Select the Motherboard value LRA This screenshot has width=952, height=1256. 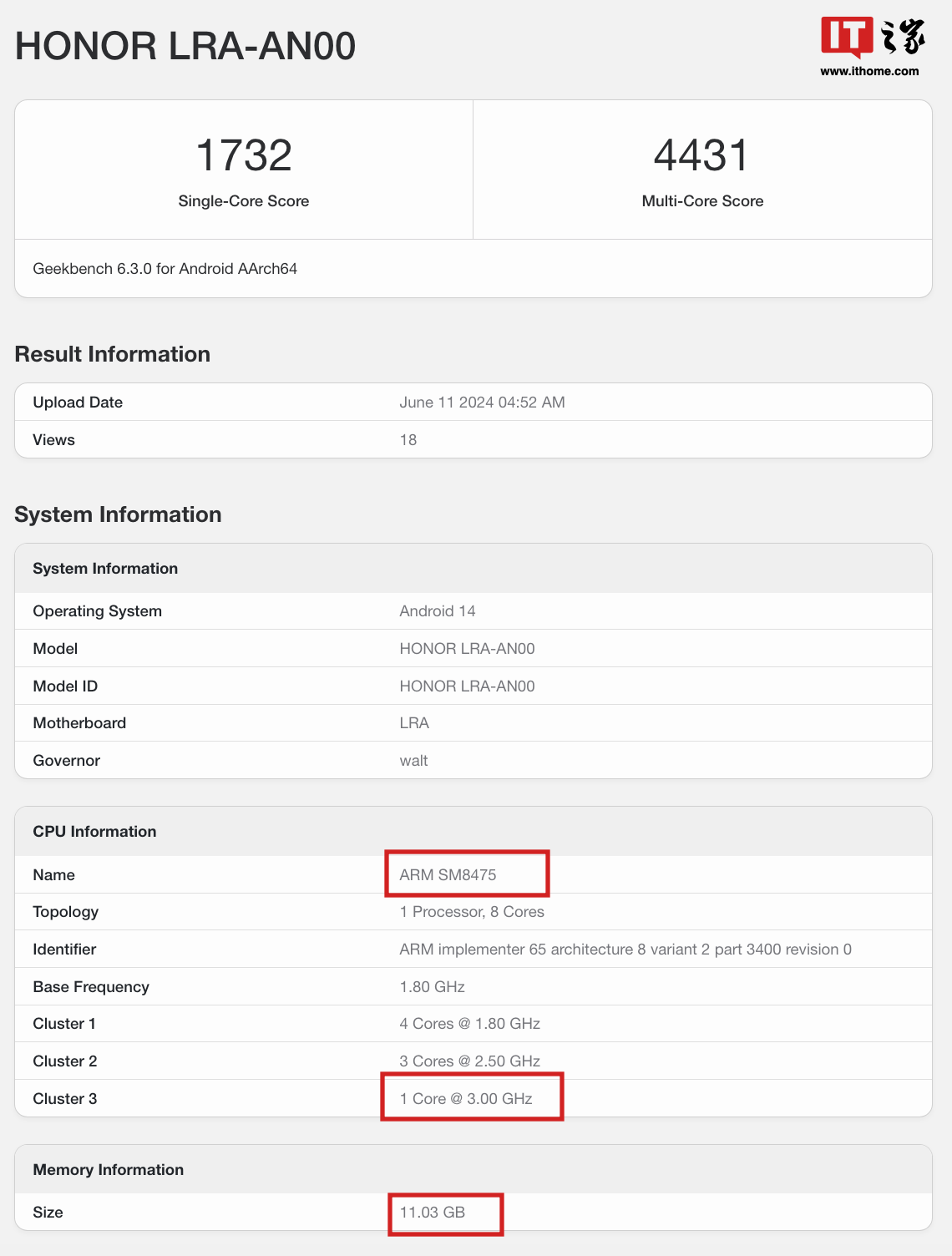click(x=415, y=722)
